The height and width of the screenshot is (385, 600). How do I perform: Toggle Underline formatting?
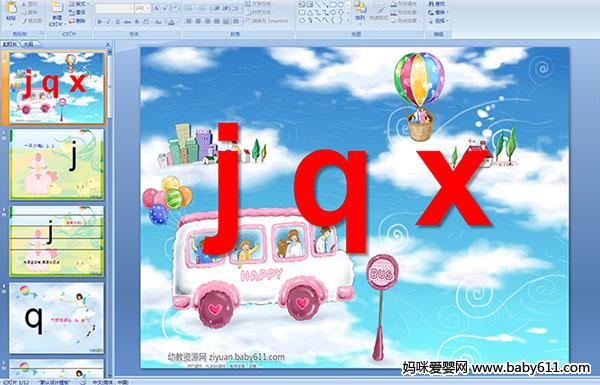point(117,22)
